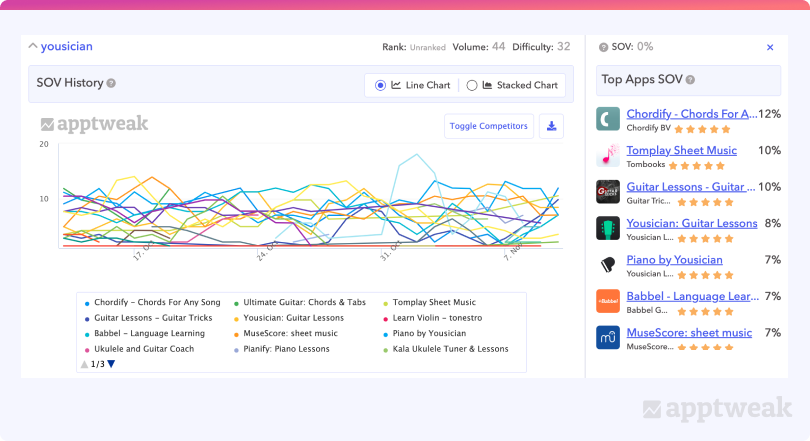Open Babbel - Language Lear... link

(x=693, y=296)
